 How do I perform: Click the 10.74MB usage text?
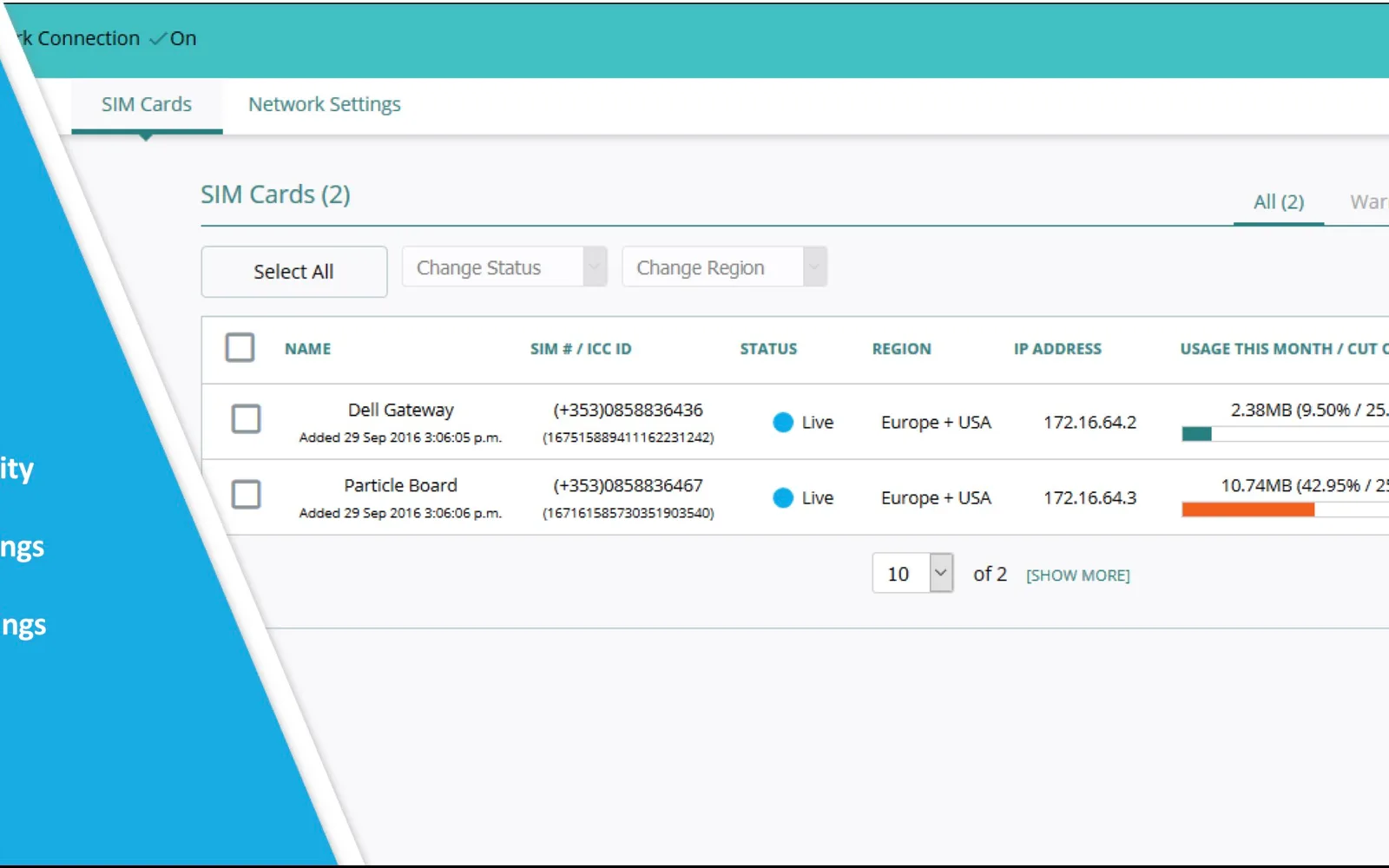pos(1305,485)
